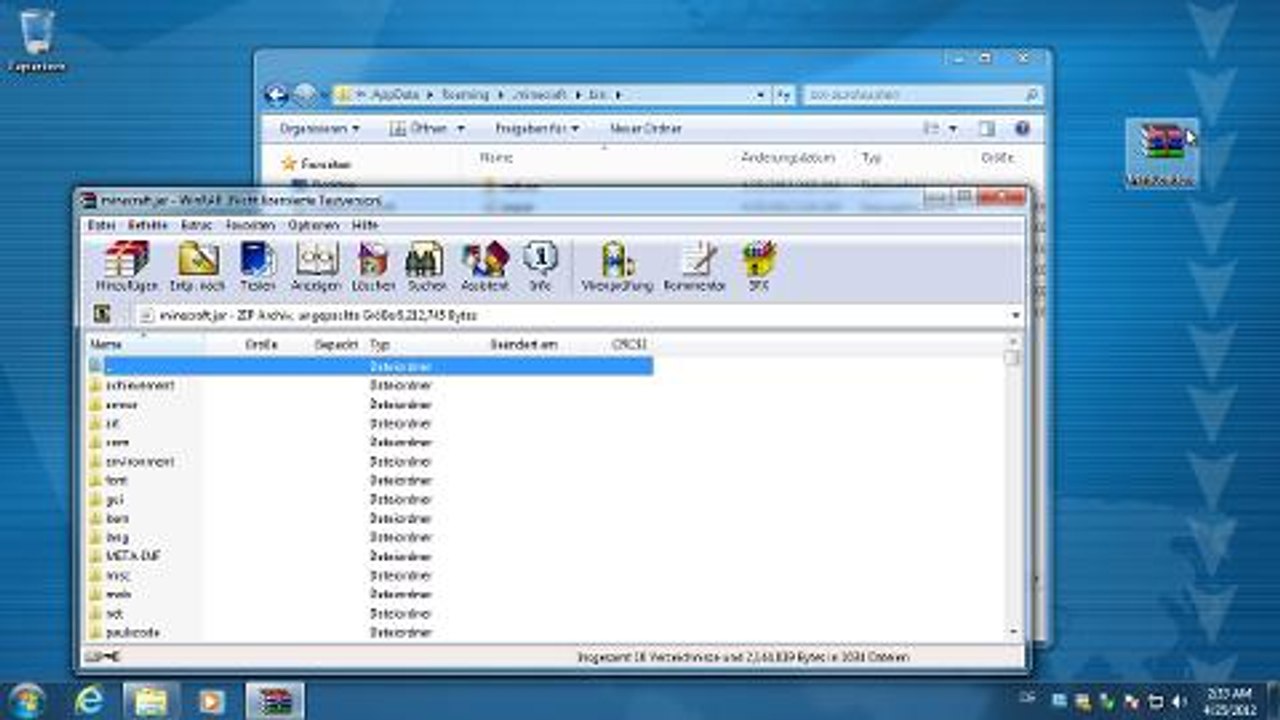Screen dimensions: 1280x720
Task: Select the WinRAR shortcut on the desktop
Action: tap(1161, 154)
